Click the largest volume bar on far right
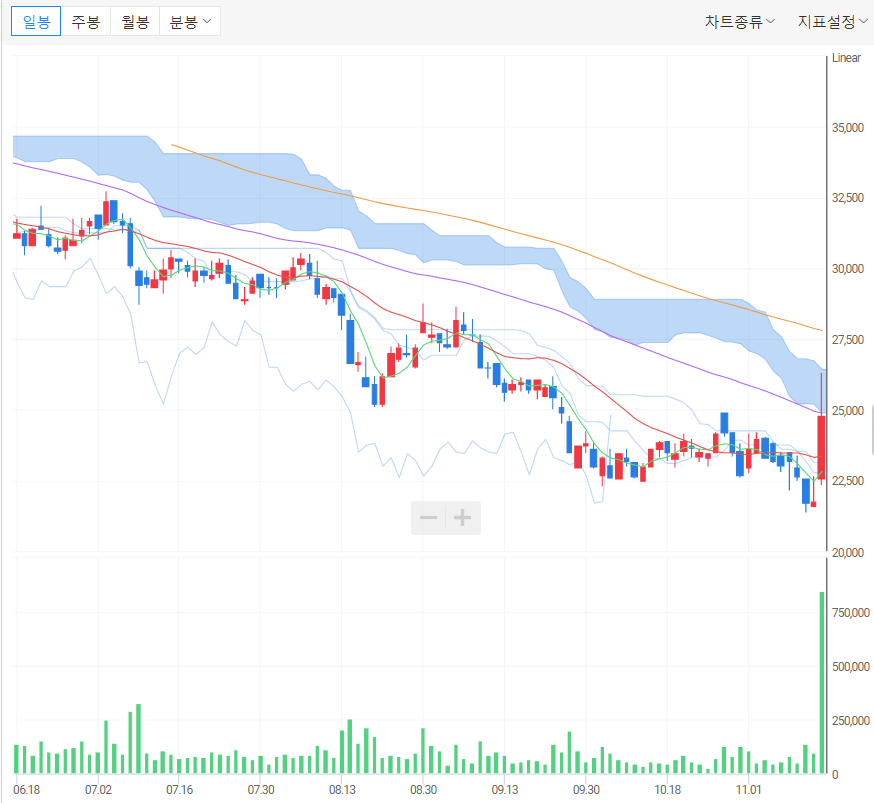This screenshot has height=803, width=874. pos(822,682)
